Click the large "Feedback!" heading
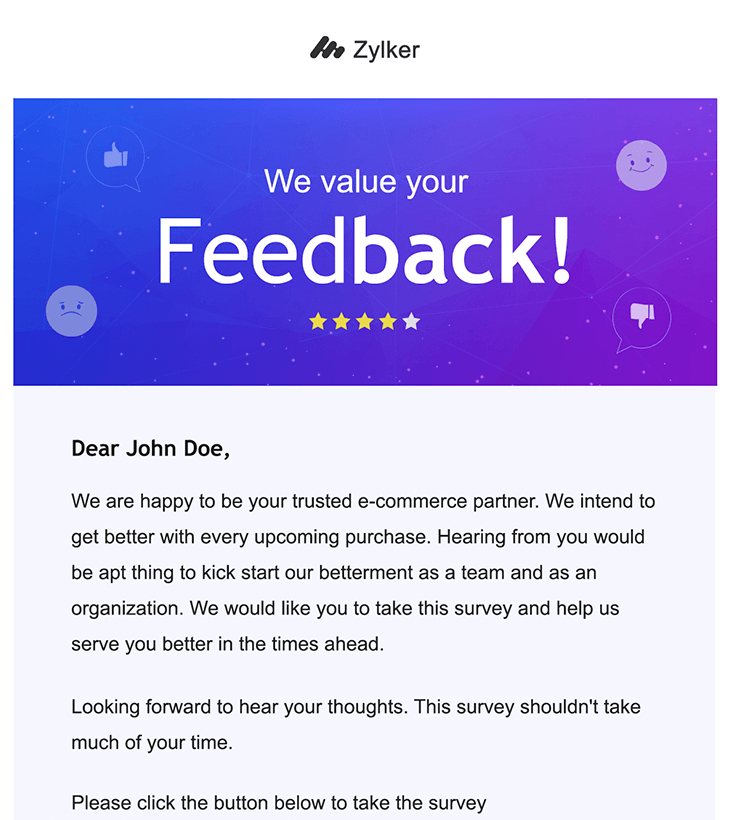730x820 pixels. (365, 252)
